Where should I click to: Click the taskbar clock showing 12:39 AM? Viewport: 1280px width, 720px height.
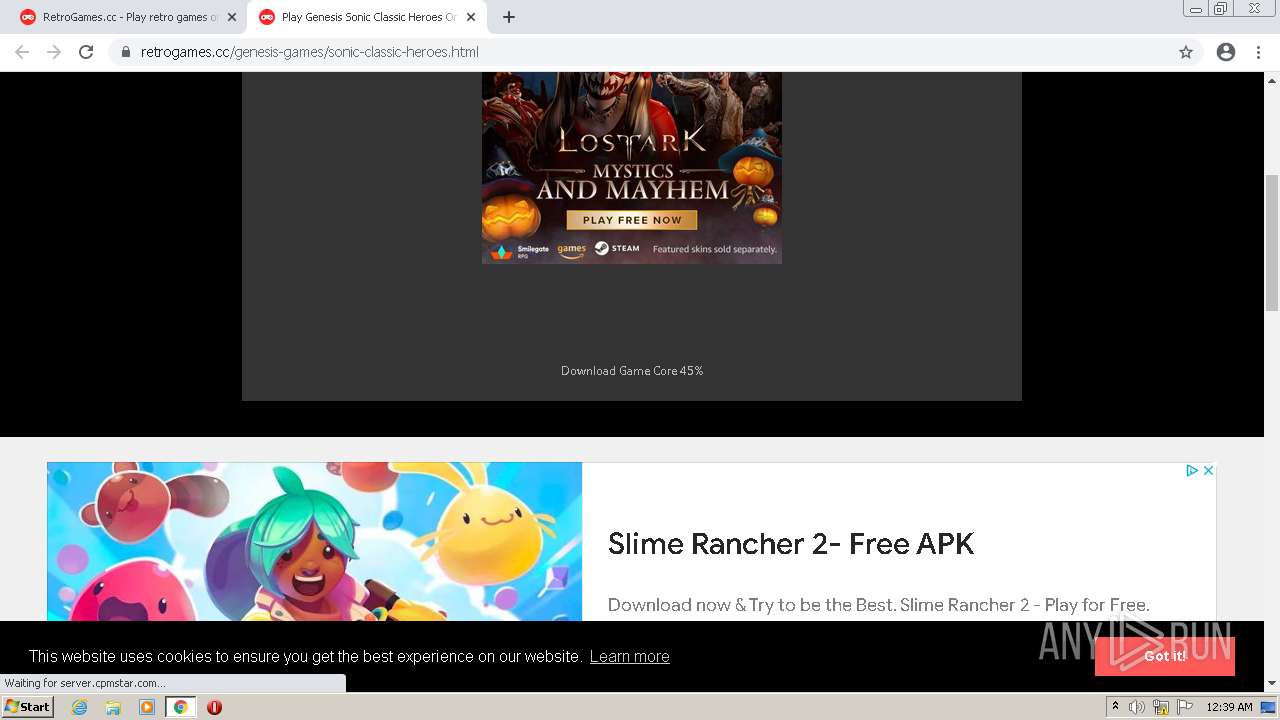(1229, 707)
